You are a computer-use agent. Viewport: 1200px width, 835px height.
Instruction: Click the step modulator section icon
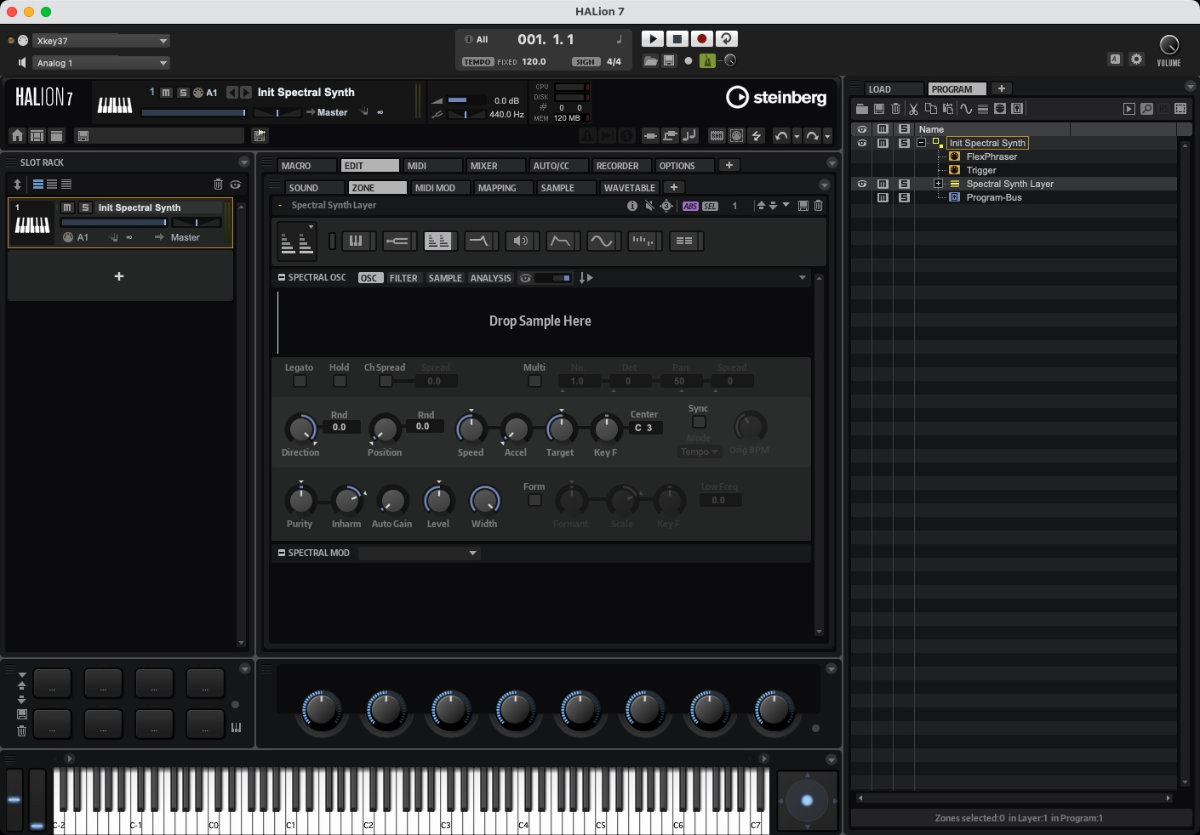[643, 240]
